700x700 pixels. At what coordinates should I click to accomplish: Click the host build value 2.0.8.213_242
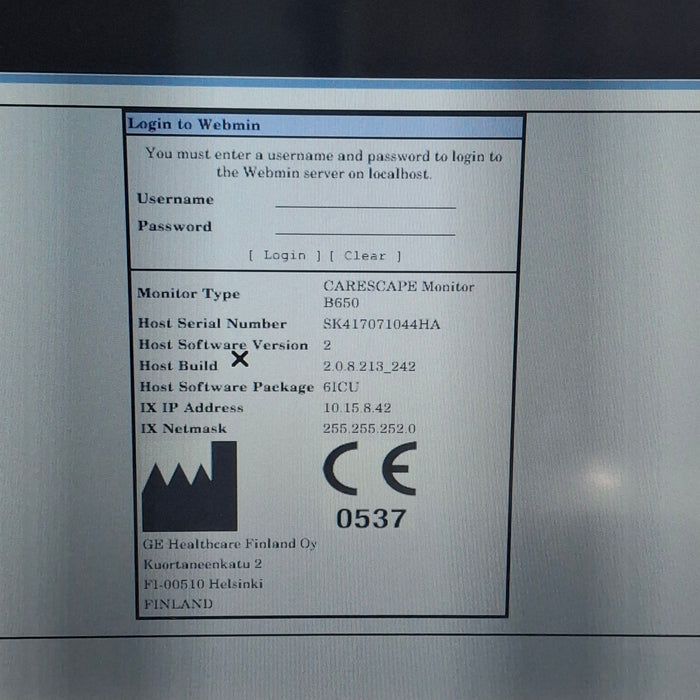click(x=369, y=366)
